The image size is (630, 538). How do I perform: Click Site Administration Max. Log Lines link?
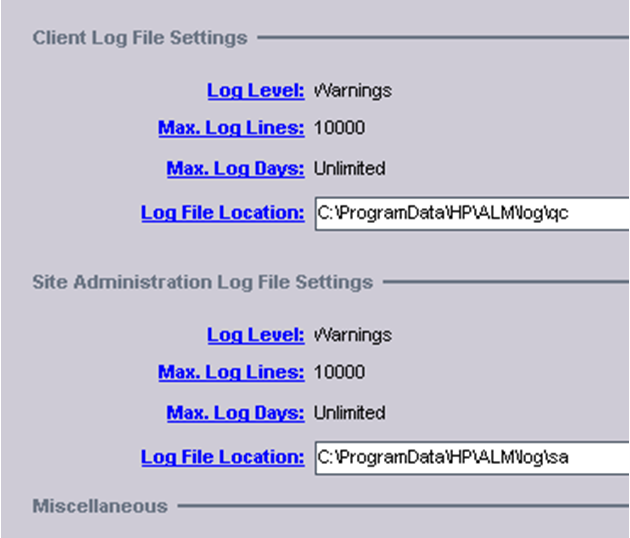click(x=231, y=372)
